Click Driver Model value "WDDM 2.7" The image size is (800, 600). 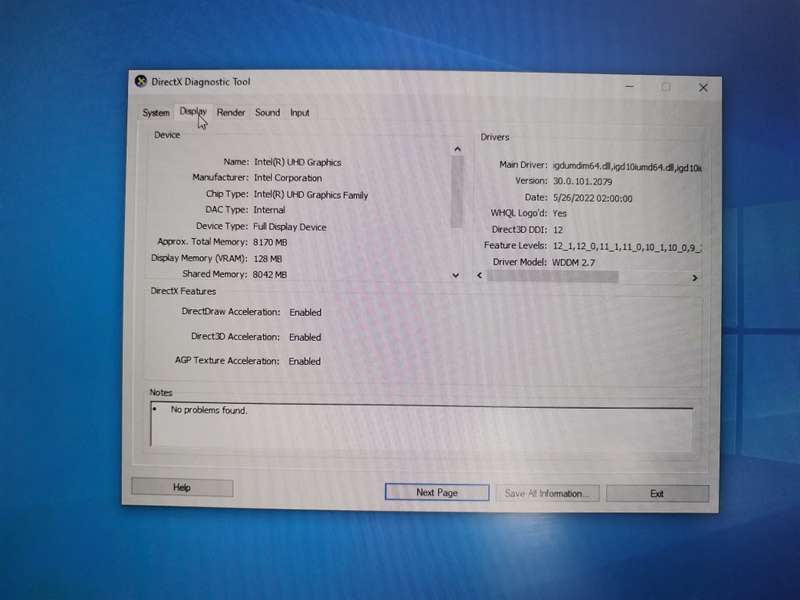click(573, 262)
